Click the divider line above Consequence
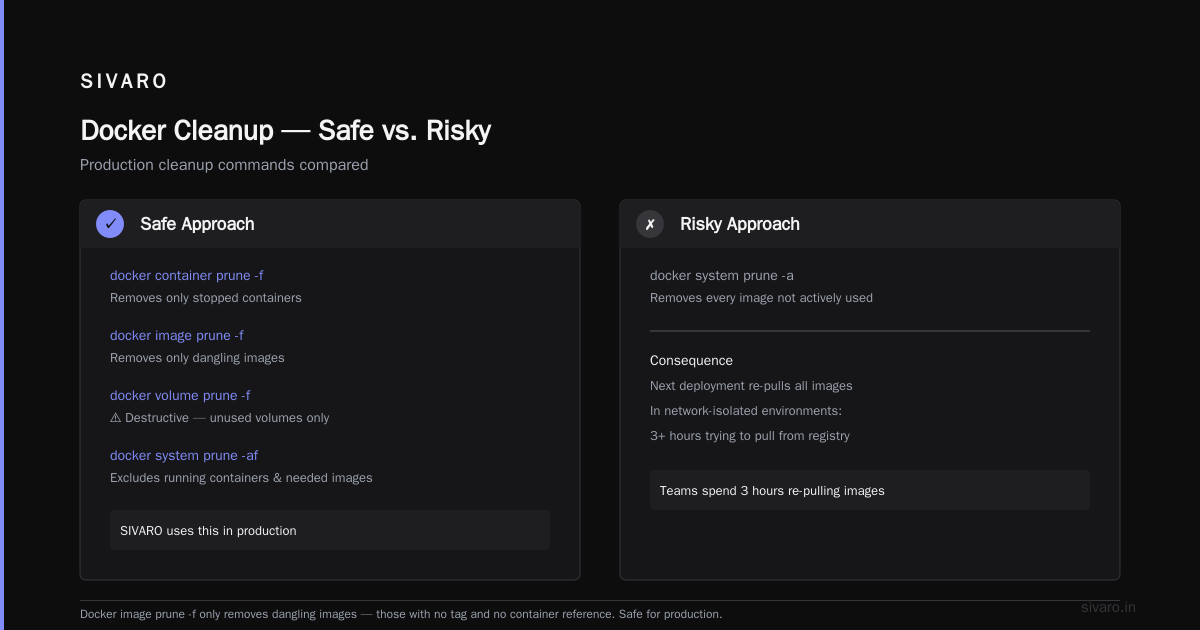The width and height of the screenshot is (1200, 630). [x=870, y=330]
